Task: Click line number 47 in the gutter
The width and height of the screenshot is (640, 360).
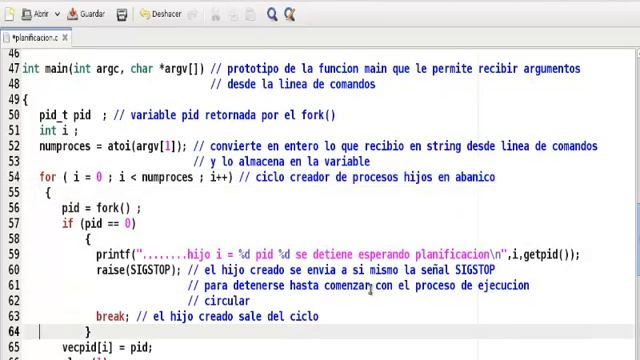Action: click(x=14, y=69)
